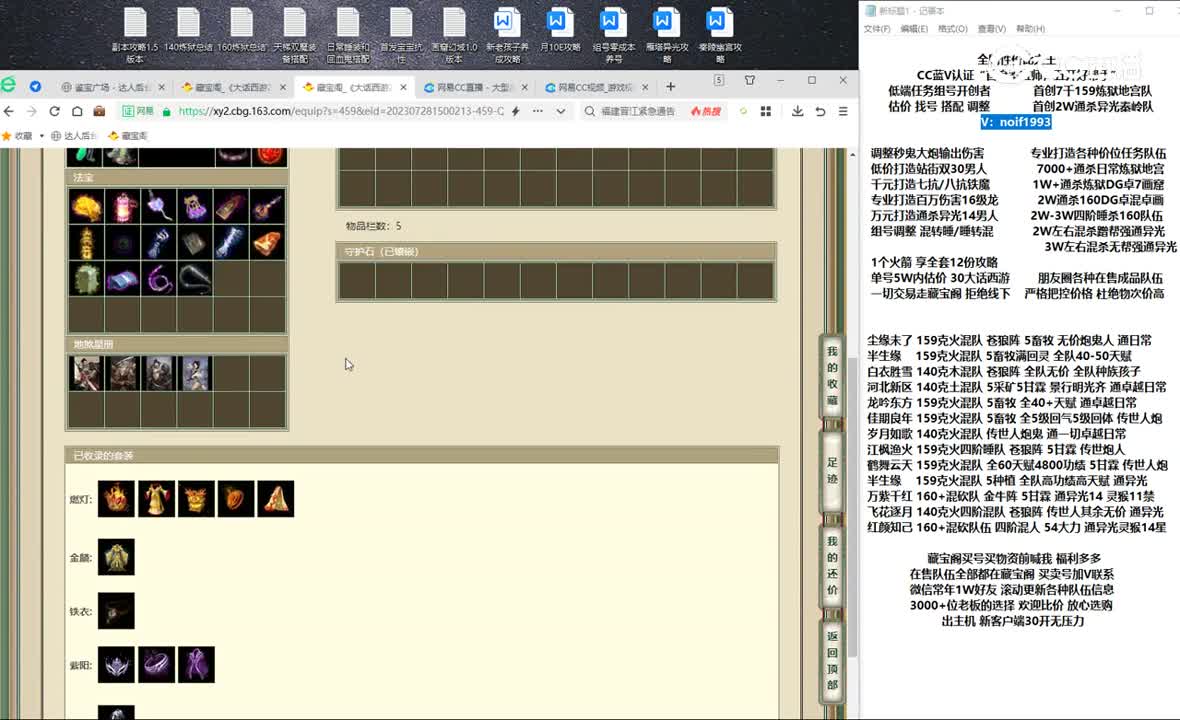Image resolution: width=1180 pixels, height=720 pixels.
Task: Switch to the 网易CC视频 browser tab
Action: point(596,87)
